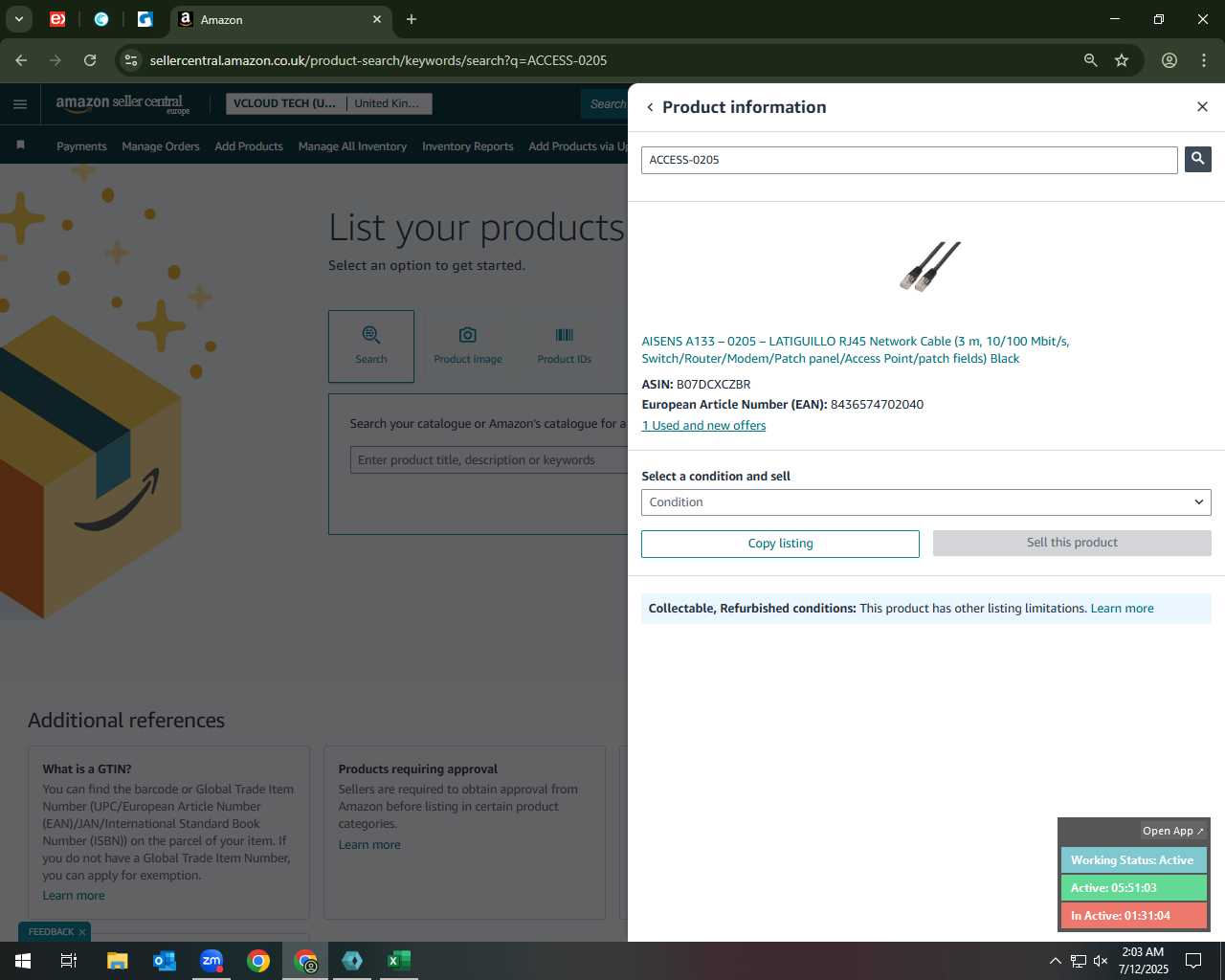Click the Active 05:51:03 timer
The height and width of the screenshot is (980, 1225).
(x=1133, y=888)
